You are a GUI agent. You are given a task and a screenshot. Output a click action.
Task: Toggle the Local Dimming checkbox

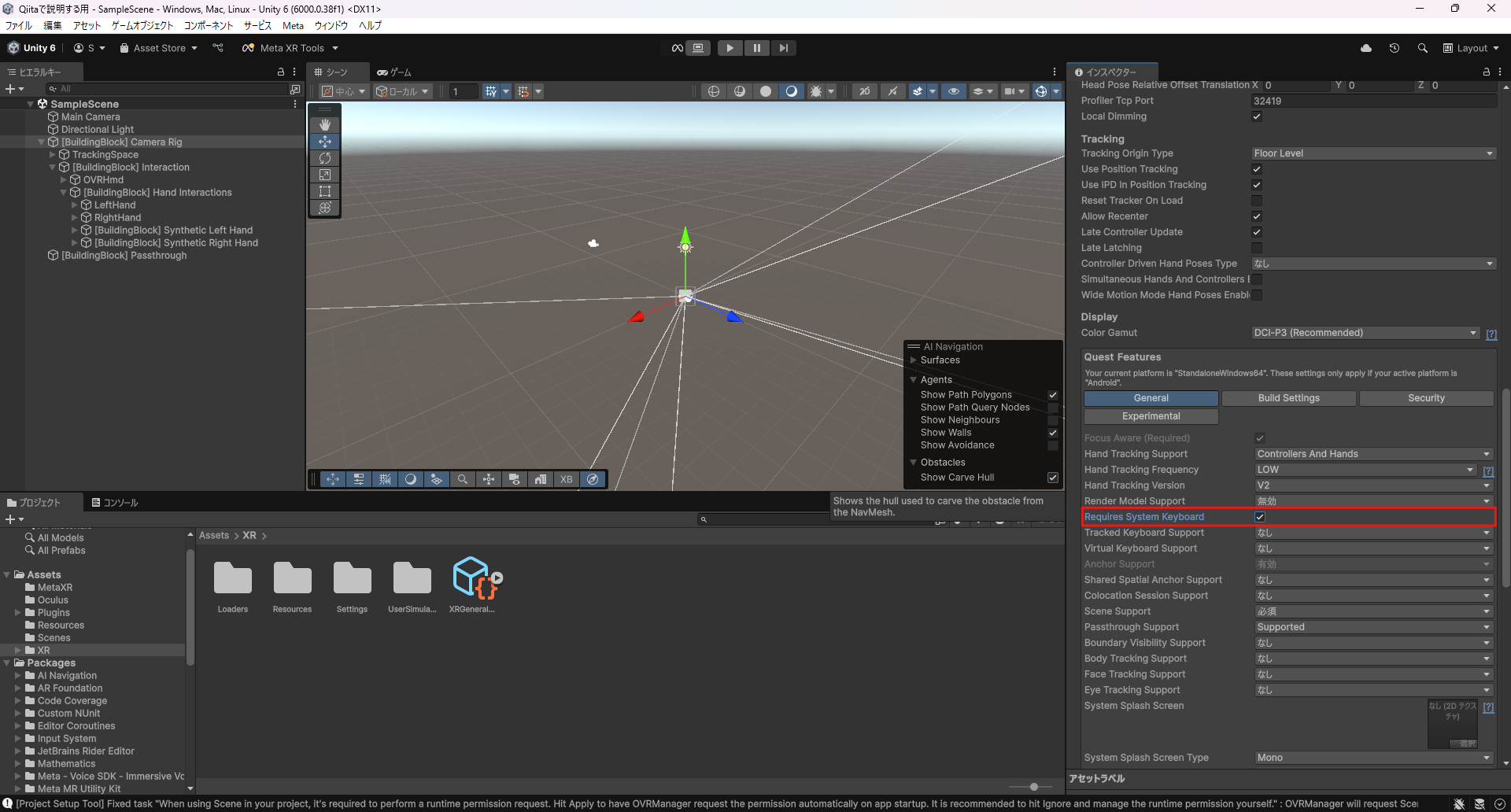click(1257, 116)
